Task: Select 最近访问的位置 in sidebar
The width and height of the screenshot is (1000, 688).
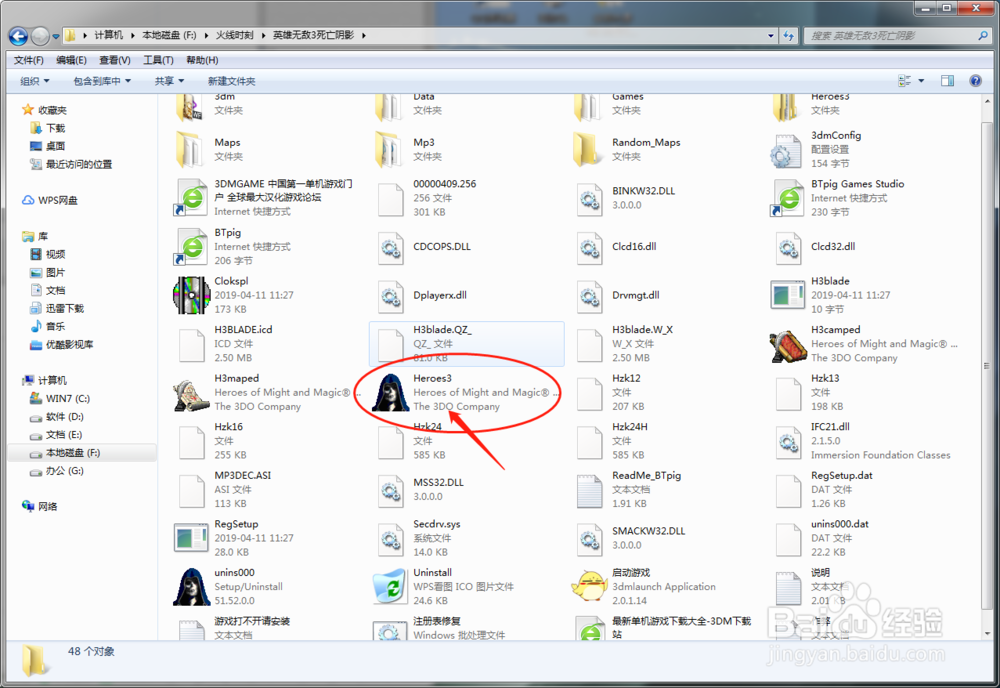Action: click(x=78, y=165)
